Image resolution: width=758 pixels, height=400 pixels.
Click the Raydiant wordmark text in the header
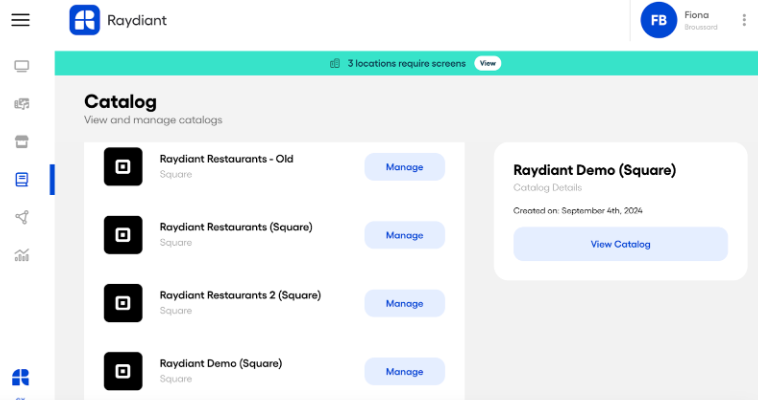coord(137,20)
